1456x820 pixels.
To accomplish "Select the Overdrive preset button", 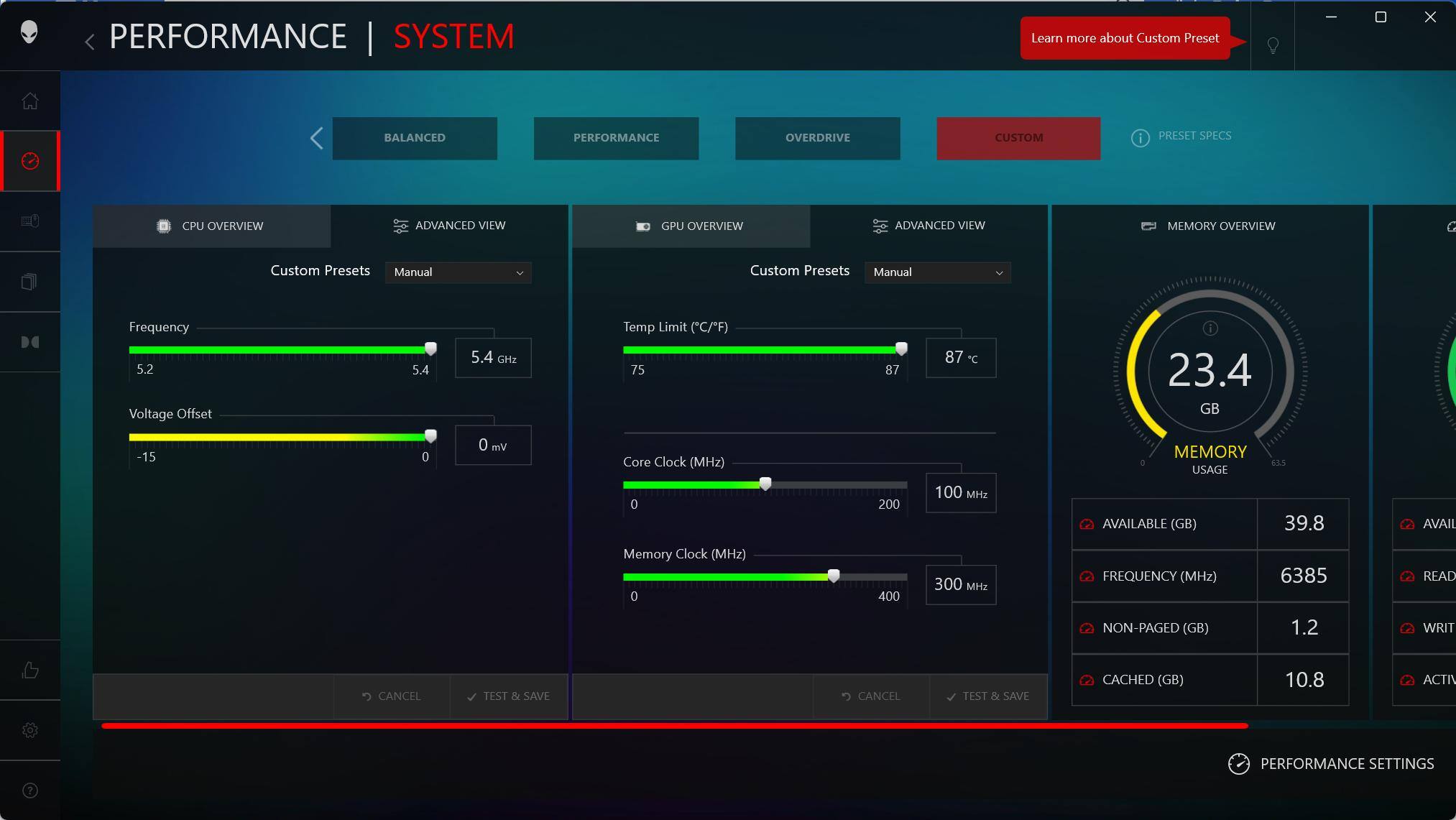I will pyautogui.click(x=817, y=138).
